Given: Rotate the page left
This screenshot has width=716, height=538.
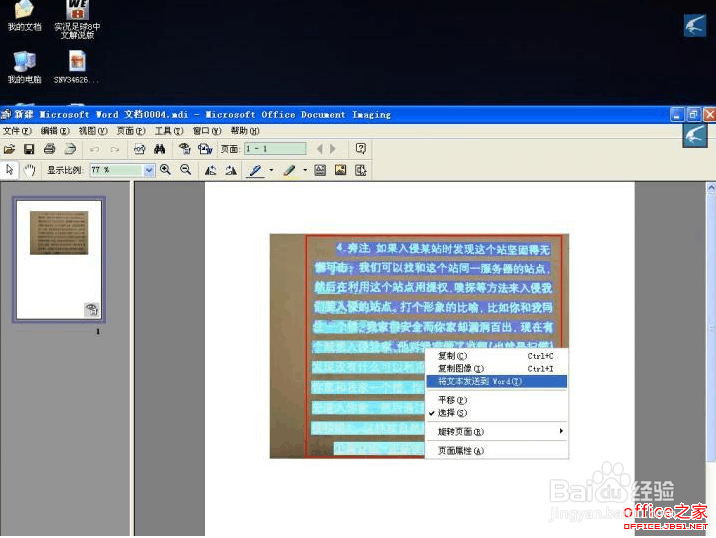Looking at the screenshot, I should (211, 170).
